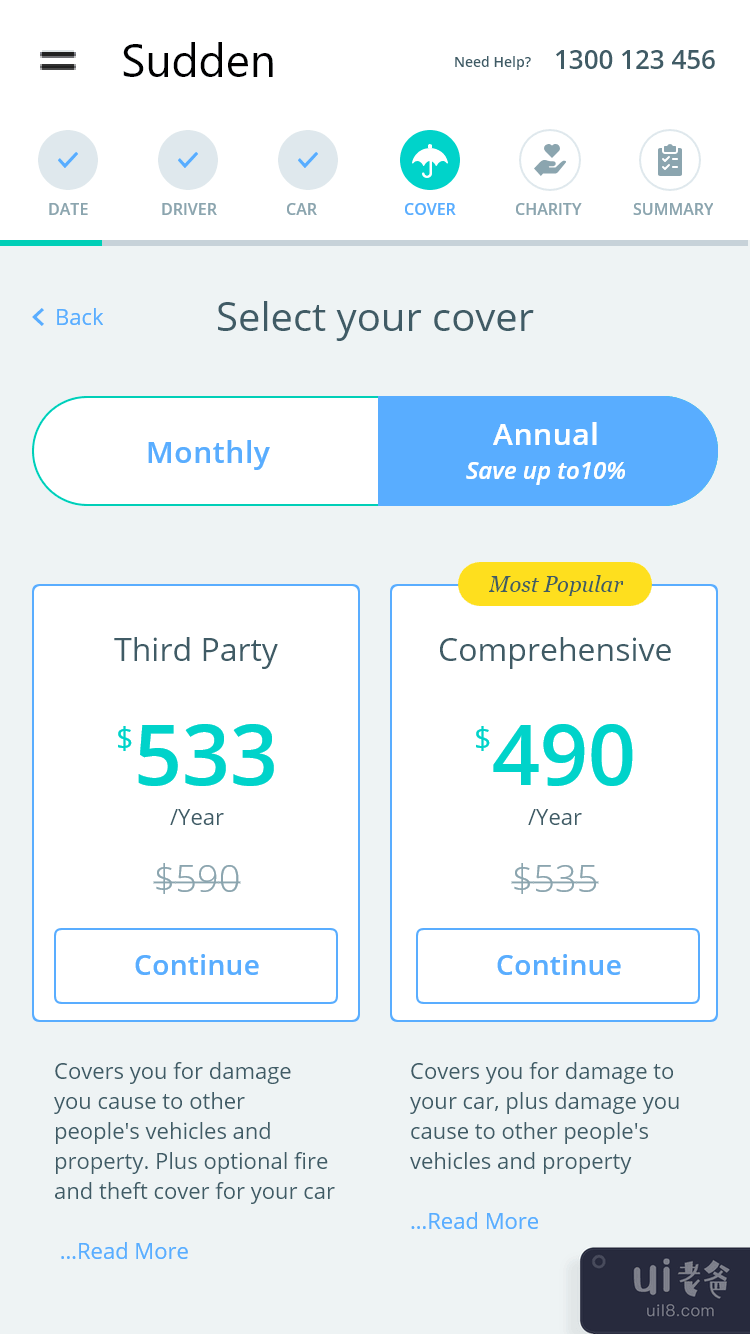Call the 1300 123 456 help number
750x1334 pixels.
click(x=635, y=60)
